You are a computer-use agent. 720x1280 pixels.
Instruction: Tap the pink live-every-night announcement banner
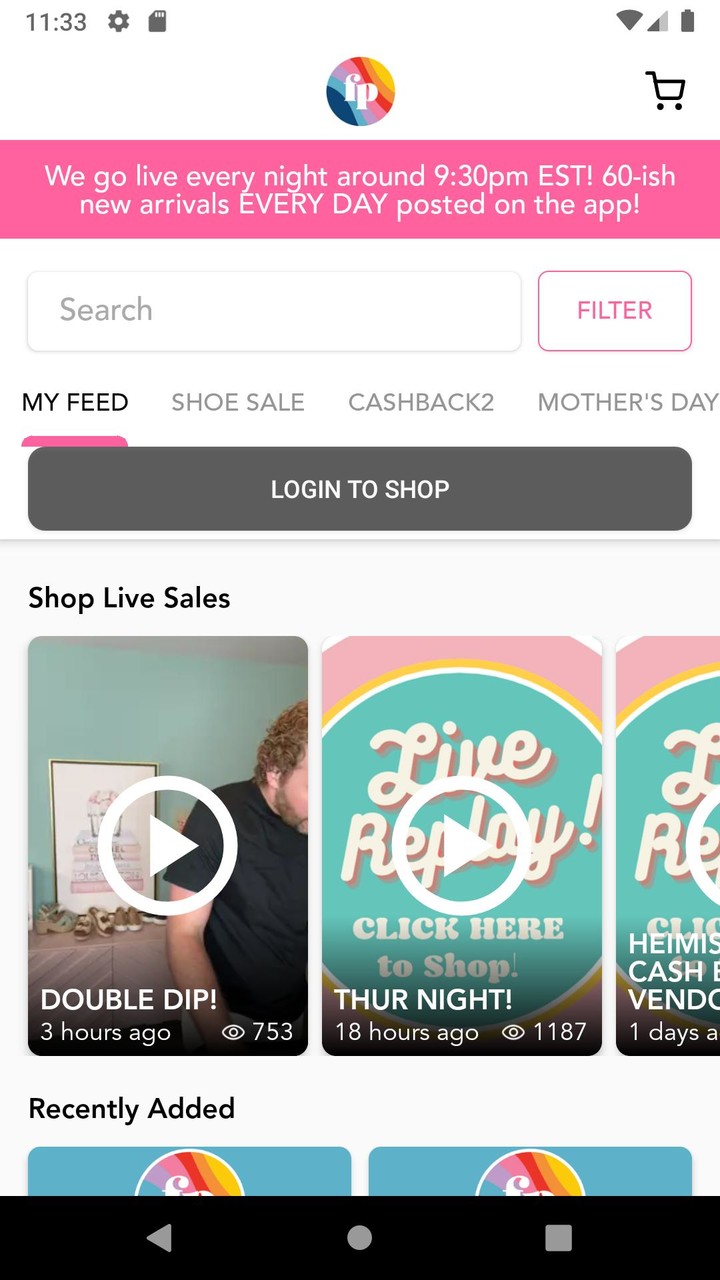click(360, 190)
